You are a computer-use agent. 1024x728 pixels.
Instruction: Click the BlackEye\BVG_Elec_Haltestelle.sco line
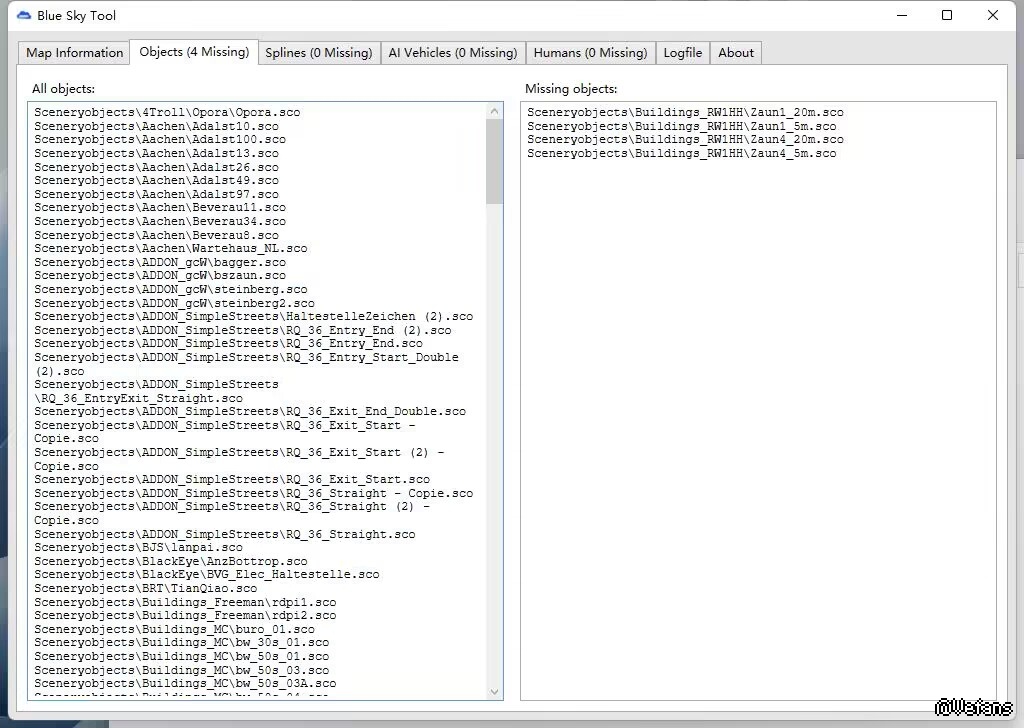tap(207, 575)
